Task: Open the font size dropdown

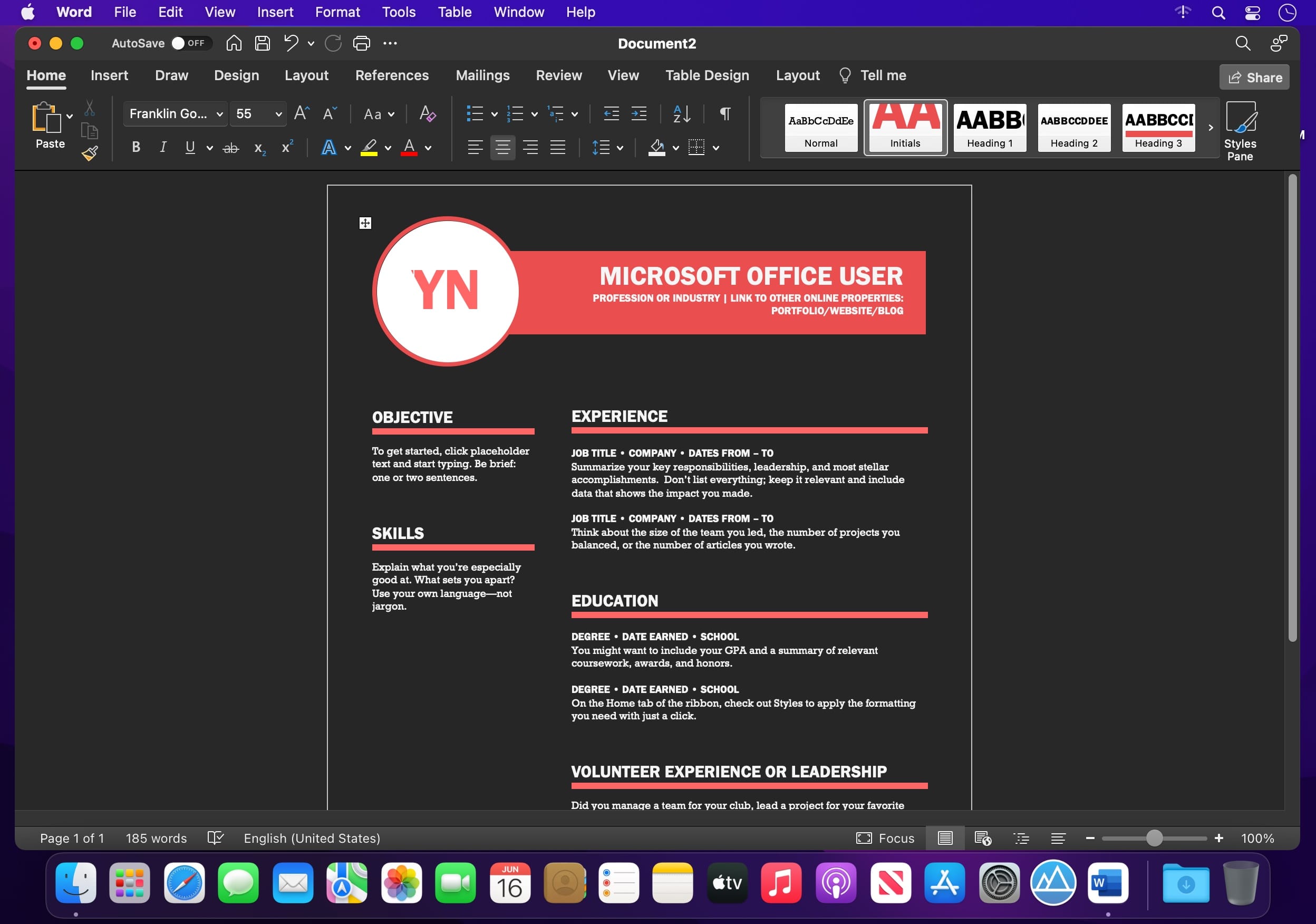Action: tap(278, 114)
